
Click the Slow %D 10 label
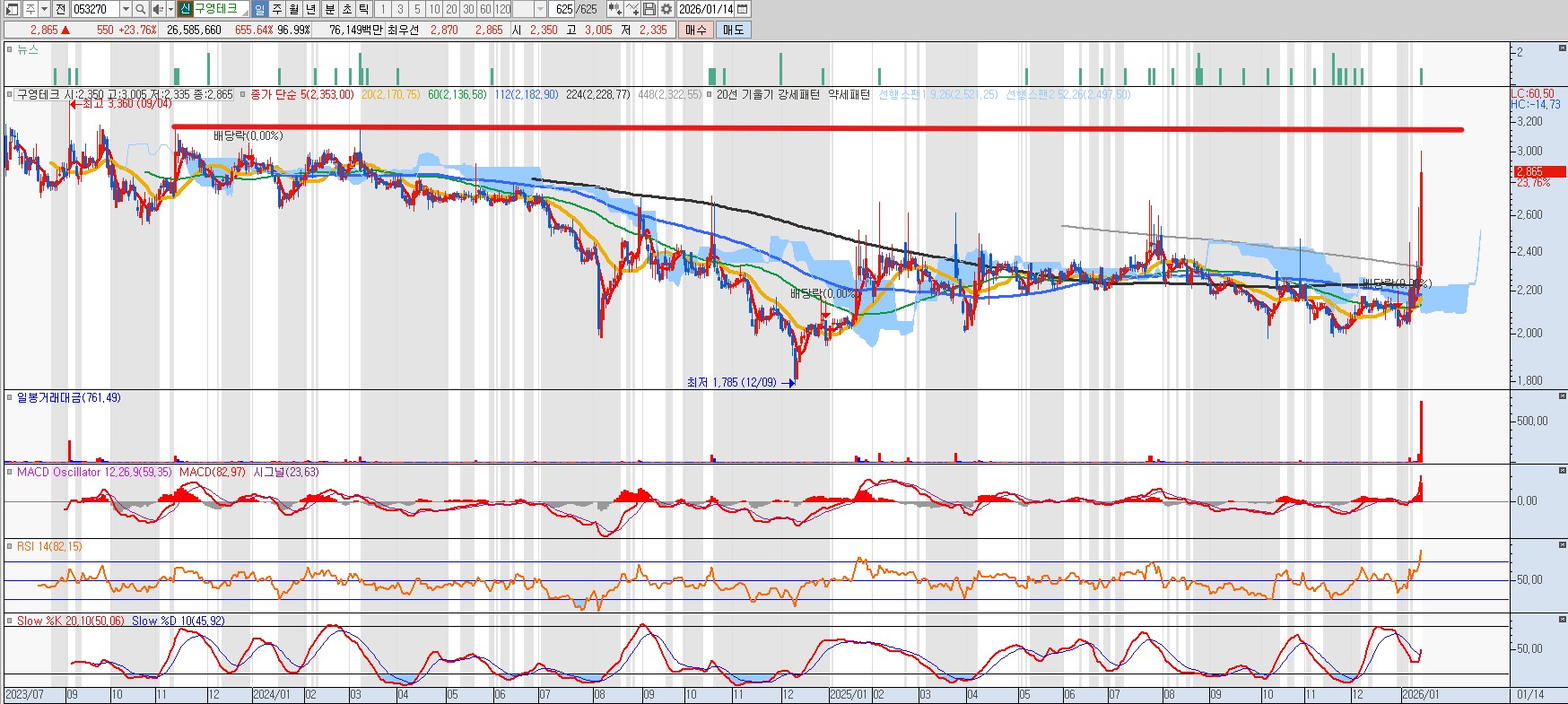click(178, 621)
